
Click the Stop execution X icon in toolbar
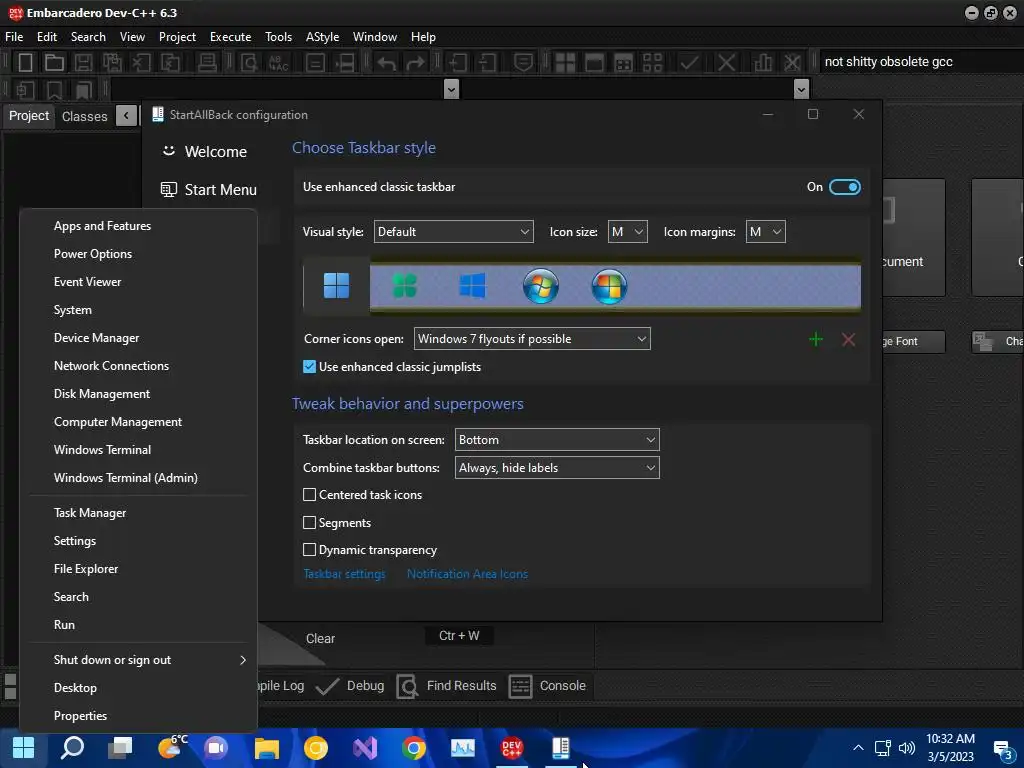click(x=726, y=62)
